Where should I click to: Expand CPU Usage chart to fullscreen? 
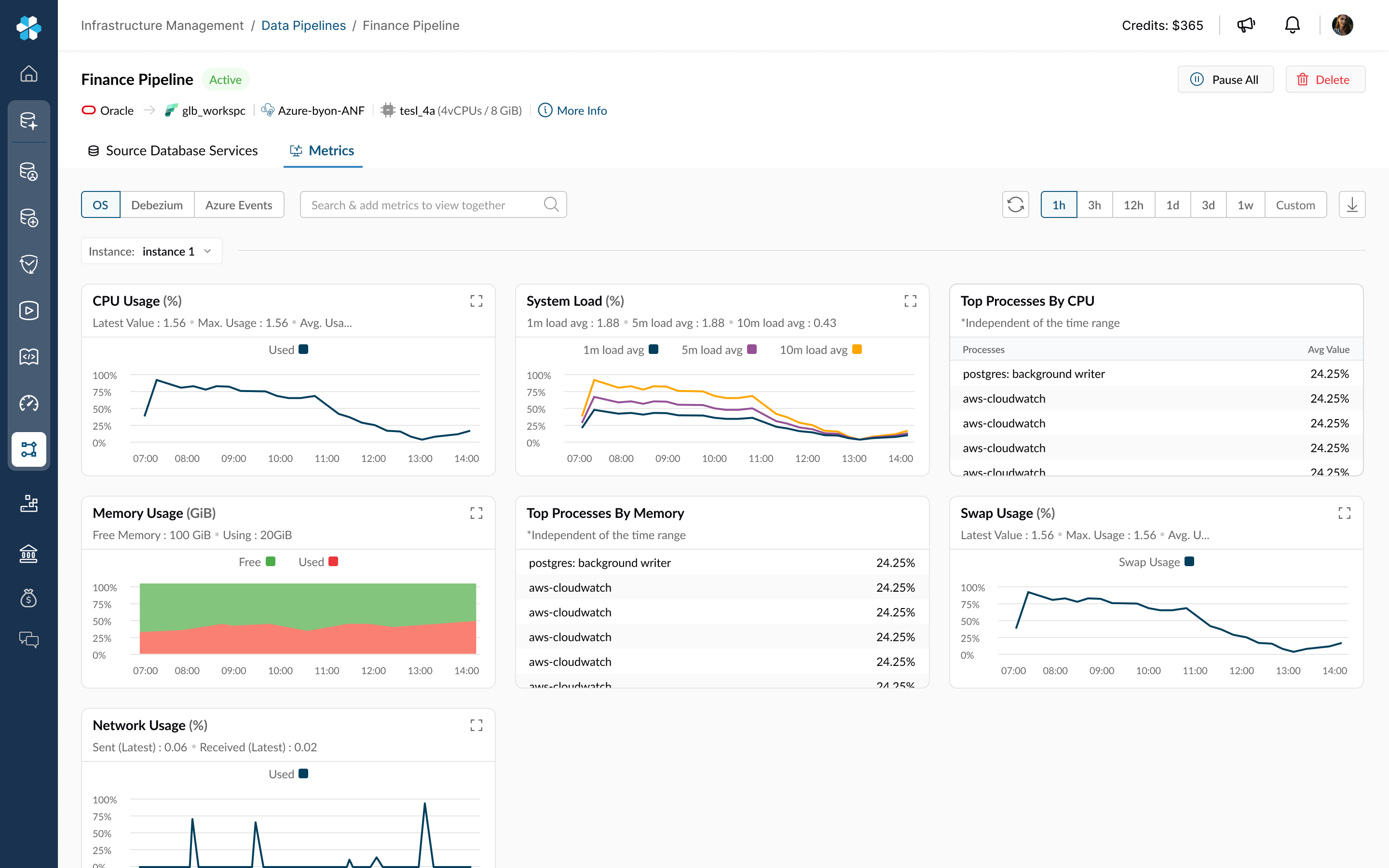tap(476, 300)
